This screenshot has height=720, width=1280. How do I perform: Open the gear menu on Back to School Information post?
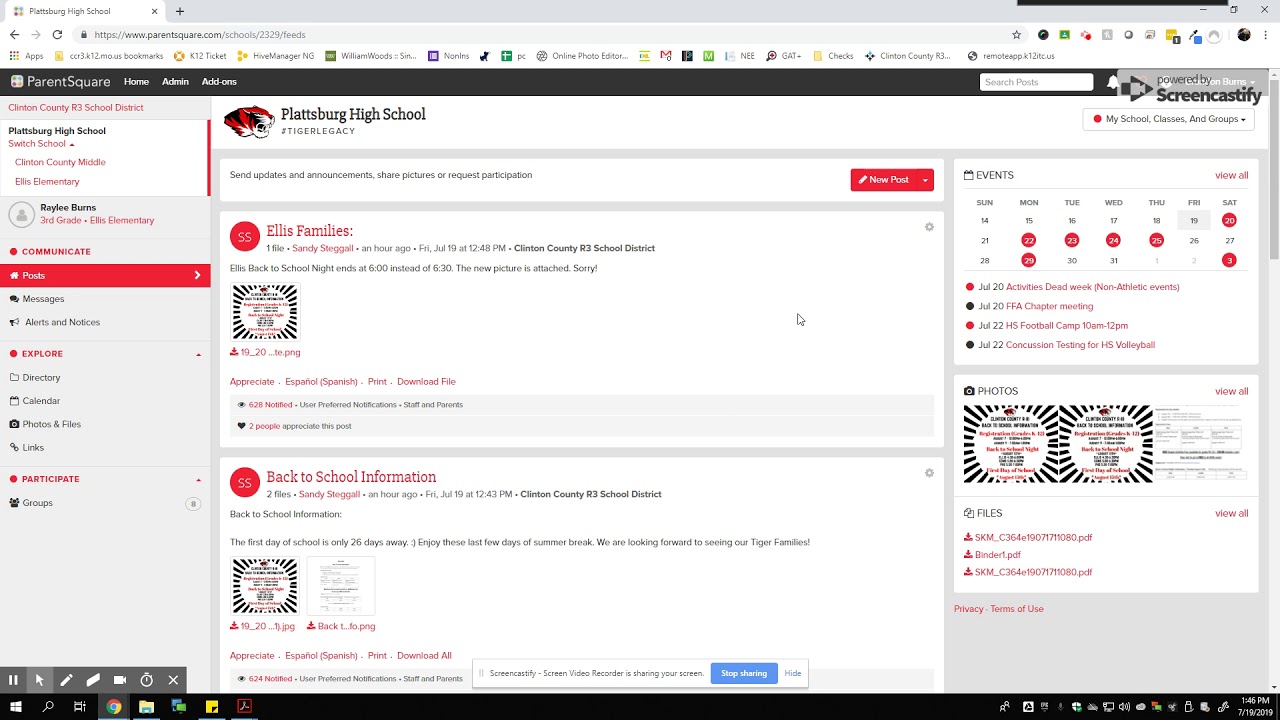click(x=929, y=473)
